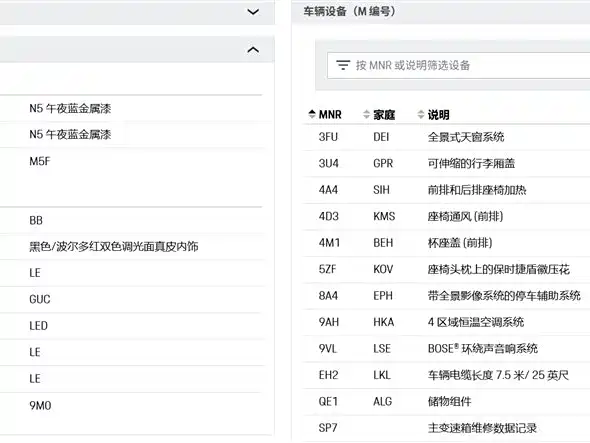The image size is (590, 443).
Task: Click the 说明 column header text
Action: tap(439, 114)
